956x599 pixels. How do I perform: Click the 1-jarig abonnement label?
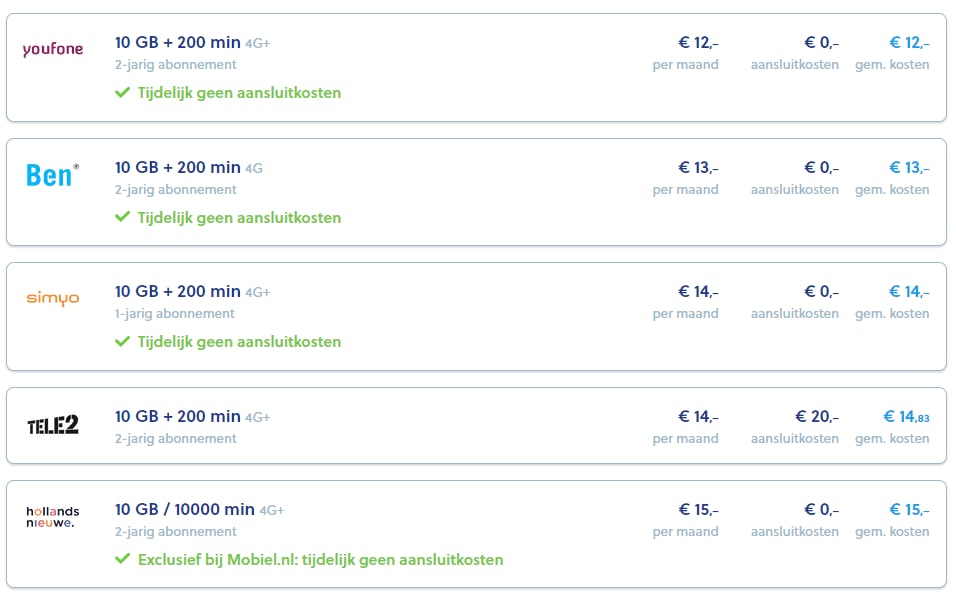coord(174,314)
